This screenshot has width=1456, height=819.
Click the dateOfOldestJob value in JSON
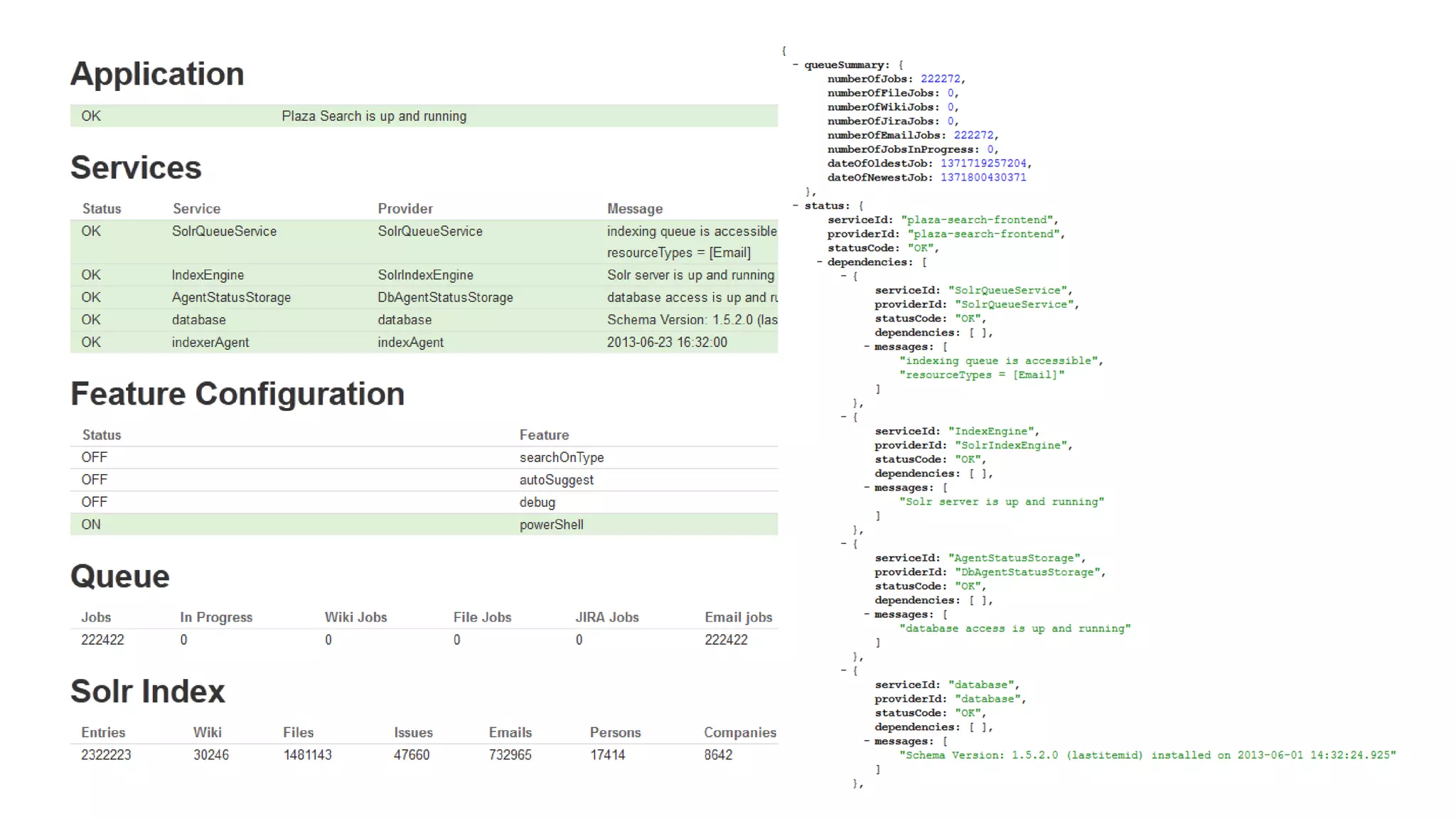[x=983, y=164]
